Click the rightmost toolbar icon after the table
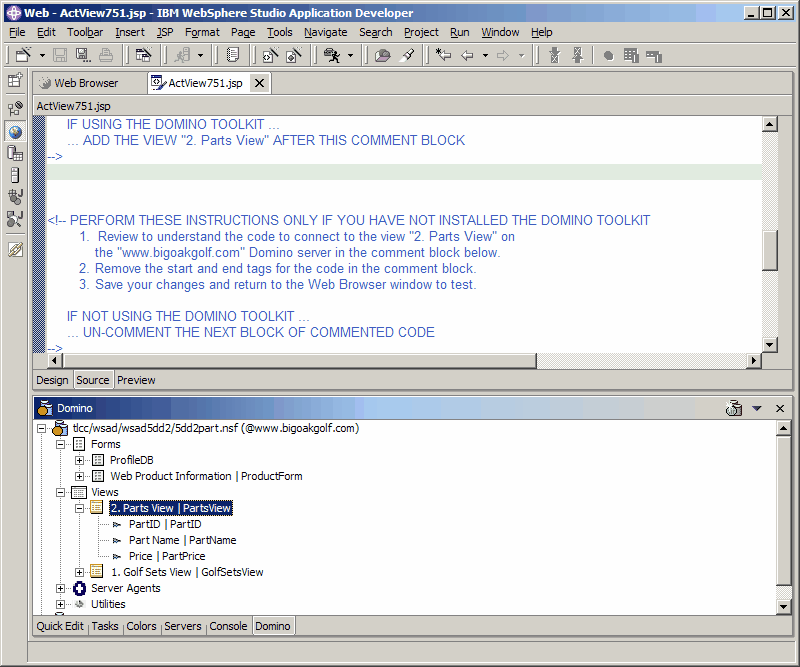Viewport: 800px width, 667px height. [x=654, y=56]
